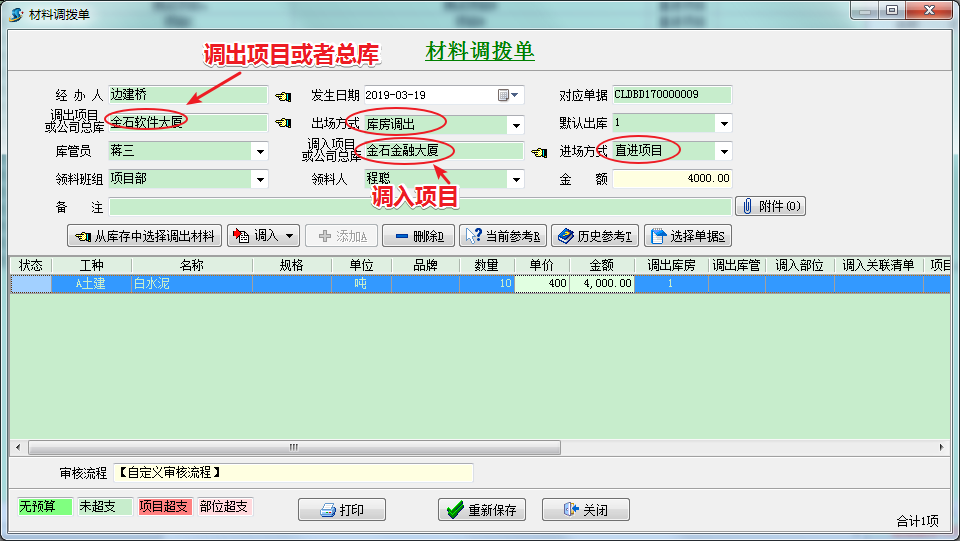Viewport: 960px width, 541px height.
Task: Click the 关闭 button at the bottom
Action: pos(585,509)
